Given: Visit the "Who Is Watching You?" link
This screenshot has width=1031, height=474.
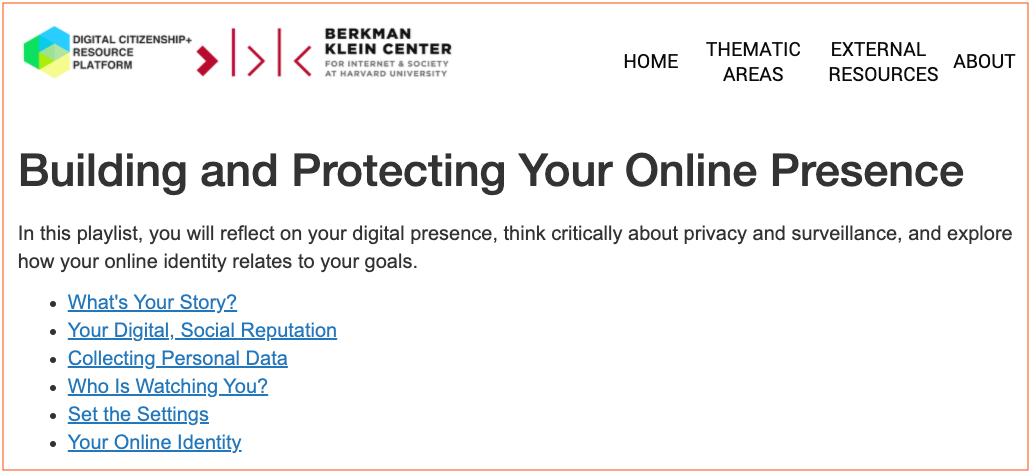Looking at the screenshot, I should 168,386.
